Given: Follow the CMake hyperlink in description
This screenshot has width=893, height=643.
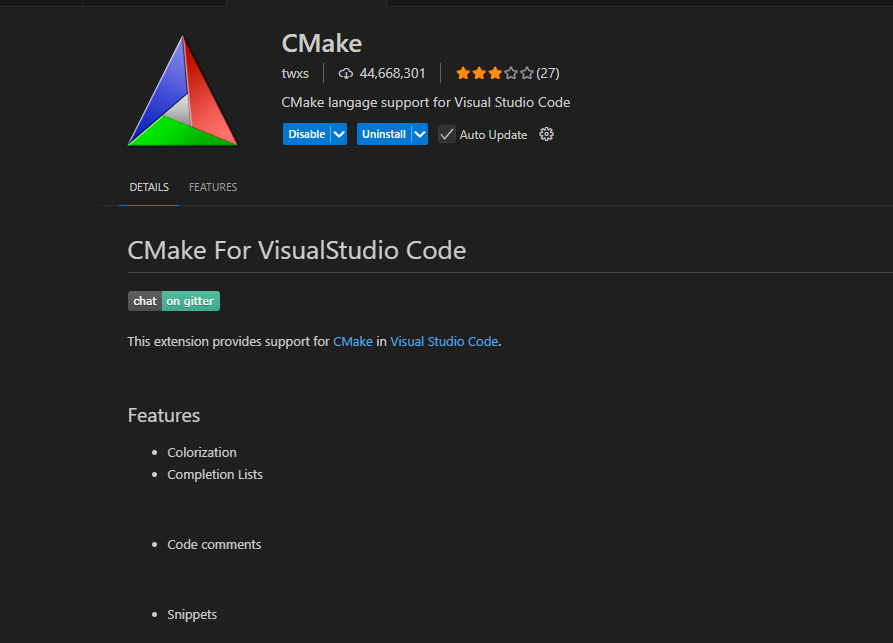Looking at the screenshot, I should (353, 341).
